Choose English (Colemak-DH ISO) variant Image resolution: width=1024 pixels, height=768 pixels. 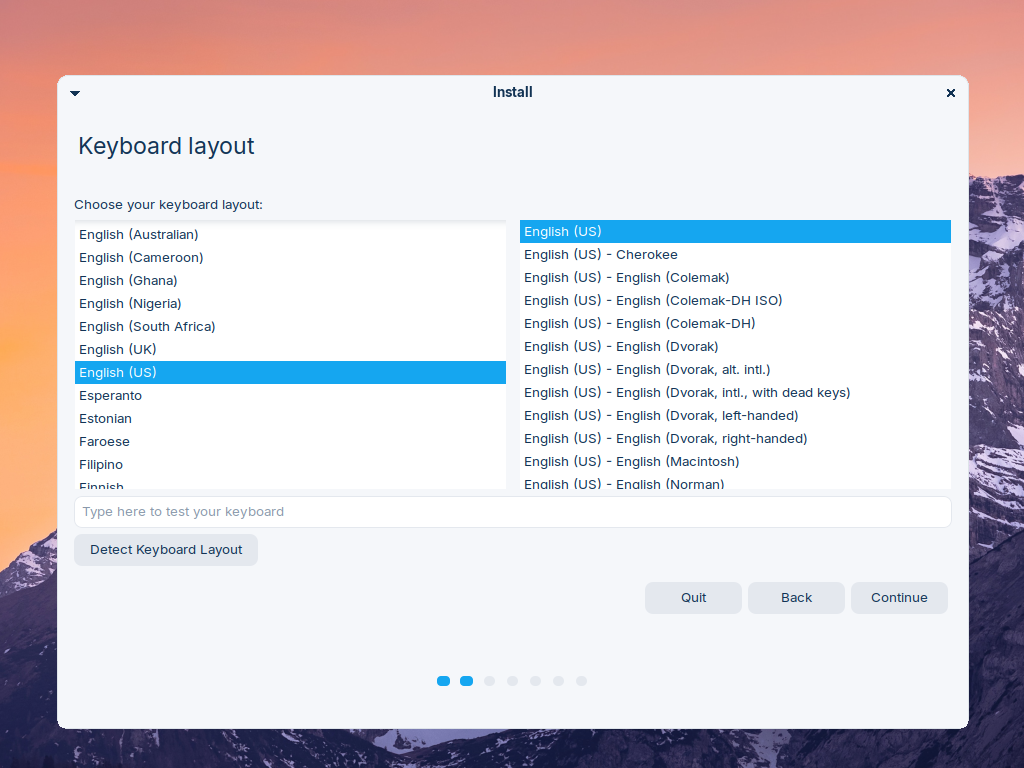[x=735, y=300]
